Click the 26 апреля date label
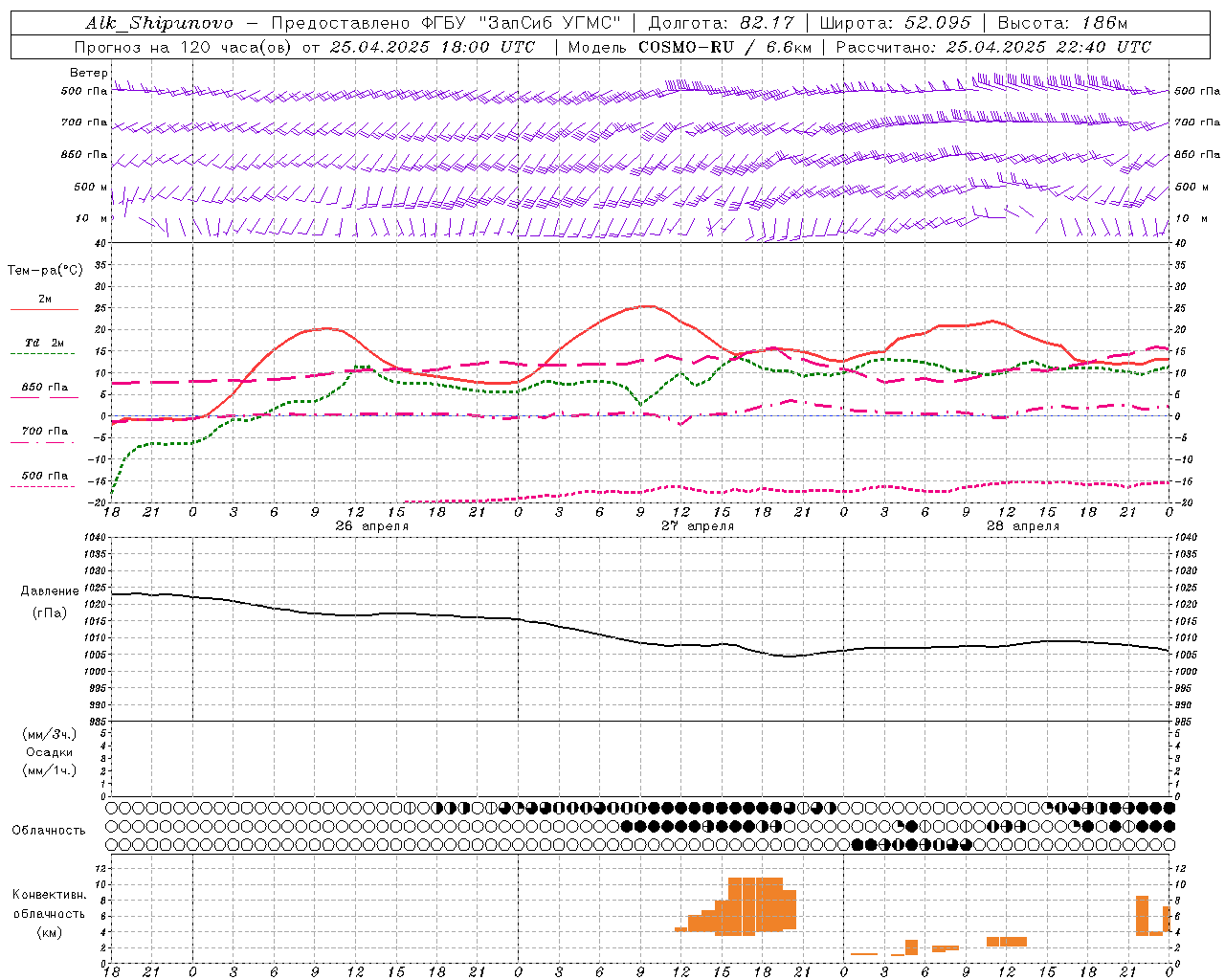The width and height of the screenshot is (1225, 980). coord(372,526)
